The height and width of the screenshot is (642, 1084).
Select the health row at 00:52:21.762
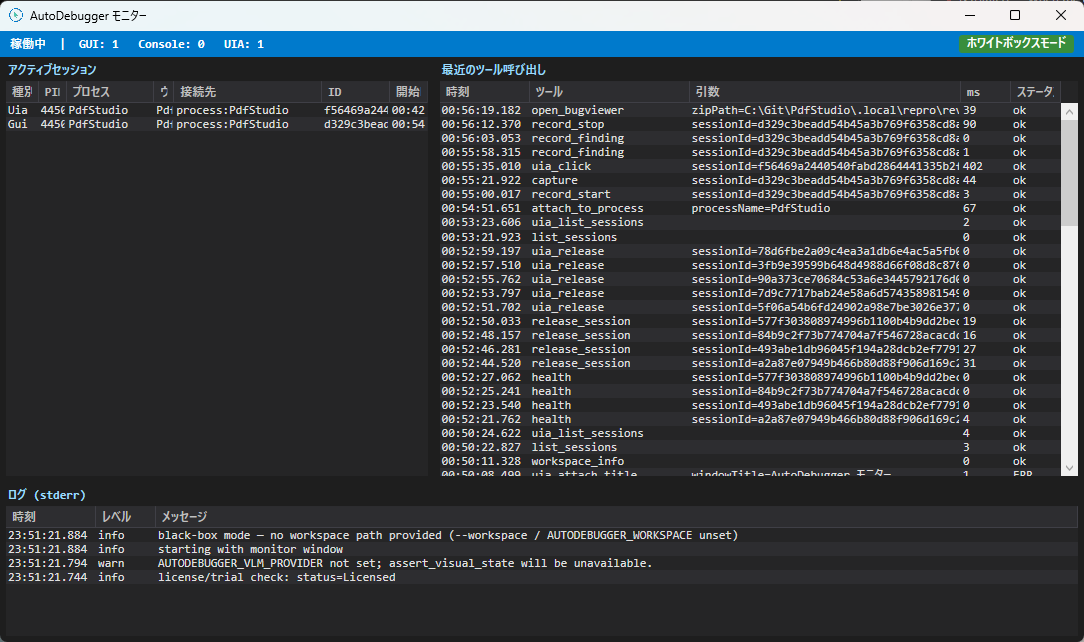tap(750, 419)
